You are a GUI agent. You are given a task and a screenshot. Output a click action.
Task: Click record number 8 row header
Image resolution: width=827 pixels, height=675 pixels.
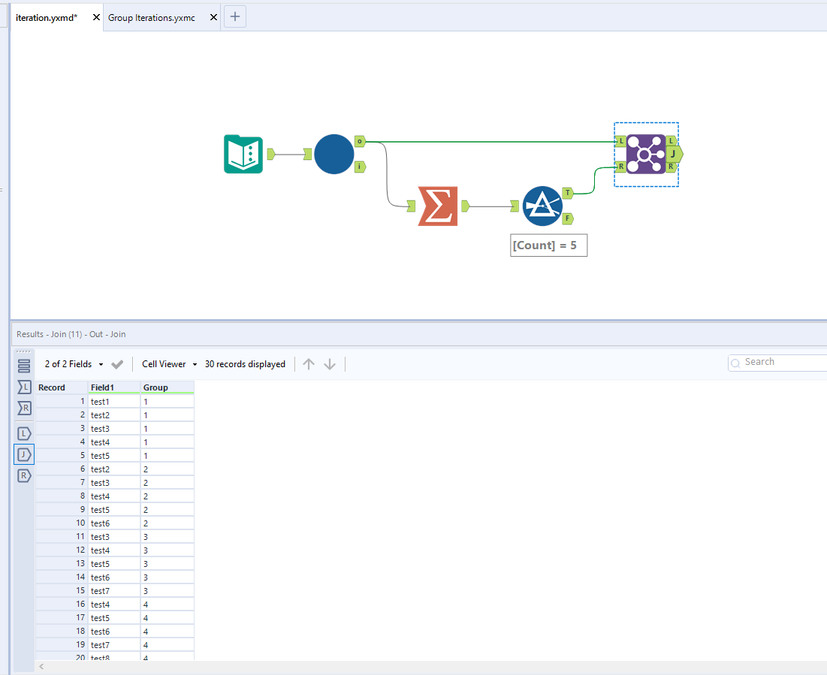[x=61, y=496]
